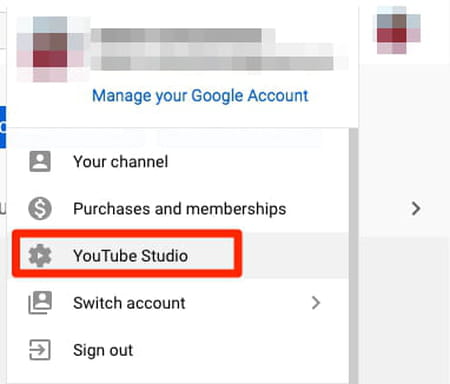The height and width of the screenshot is (384, 450).
Task: Open the Manage your Google Account link
Action: [200, 96]
